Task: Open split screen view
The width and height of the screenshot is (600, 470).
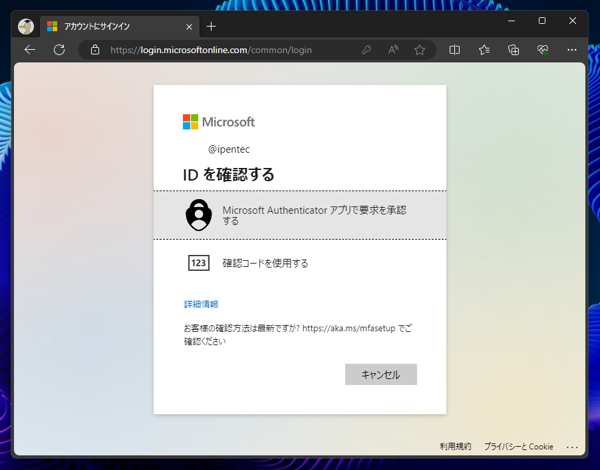Action: (454, 50)
